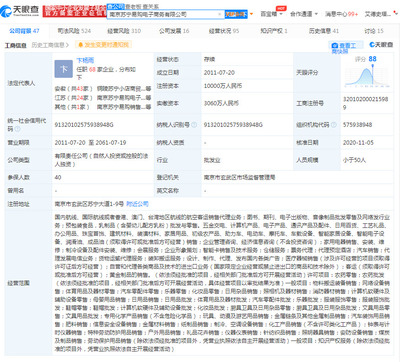Switch to the 经营风险 310 tab
400x362 pixels.
coord(124,31)
